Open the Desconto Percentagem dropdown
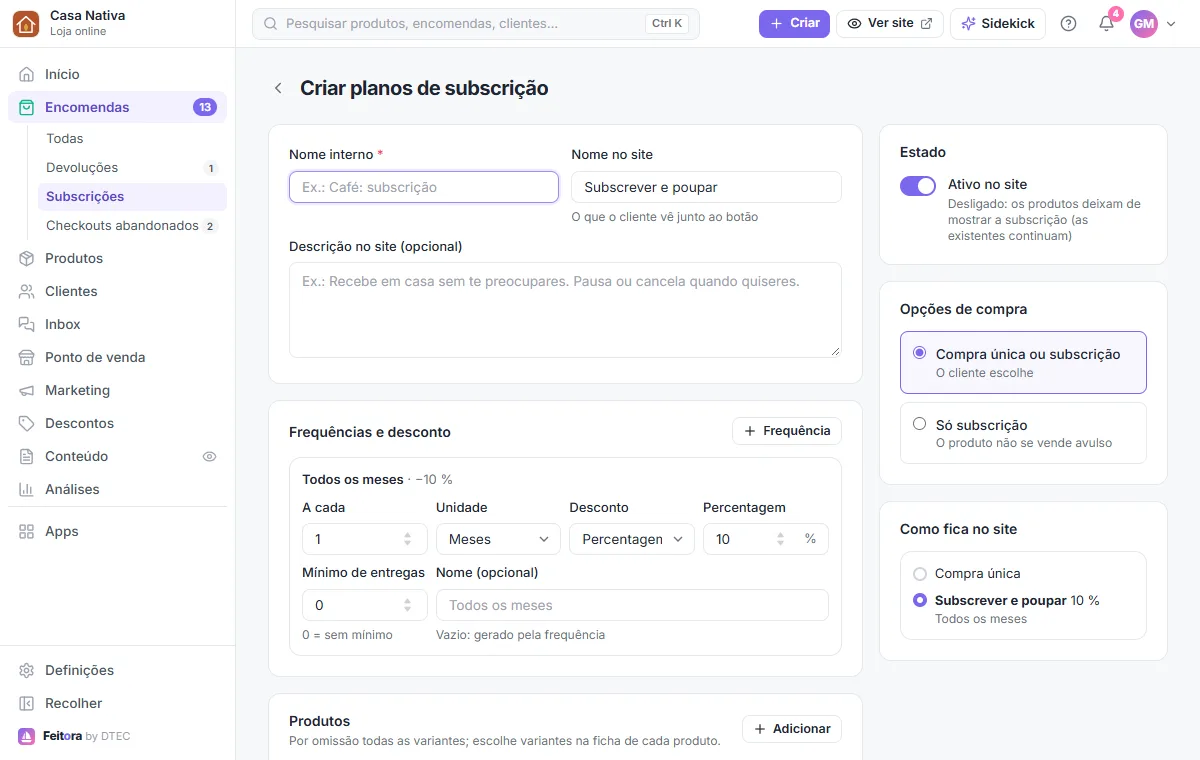The width and height of the screenshot is (1200, 760). pos(631,539)
